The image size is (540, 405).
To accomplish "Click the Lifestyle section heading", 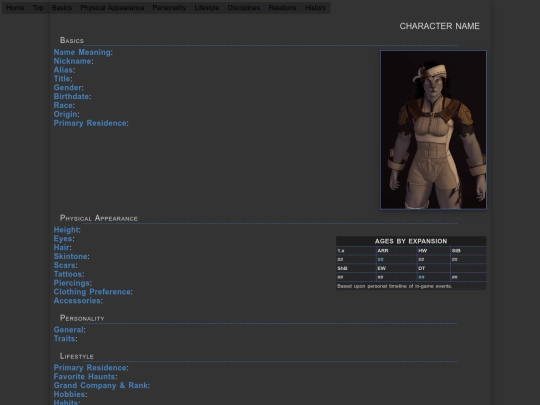I will click(x=76, y=356).
